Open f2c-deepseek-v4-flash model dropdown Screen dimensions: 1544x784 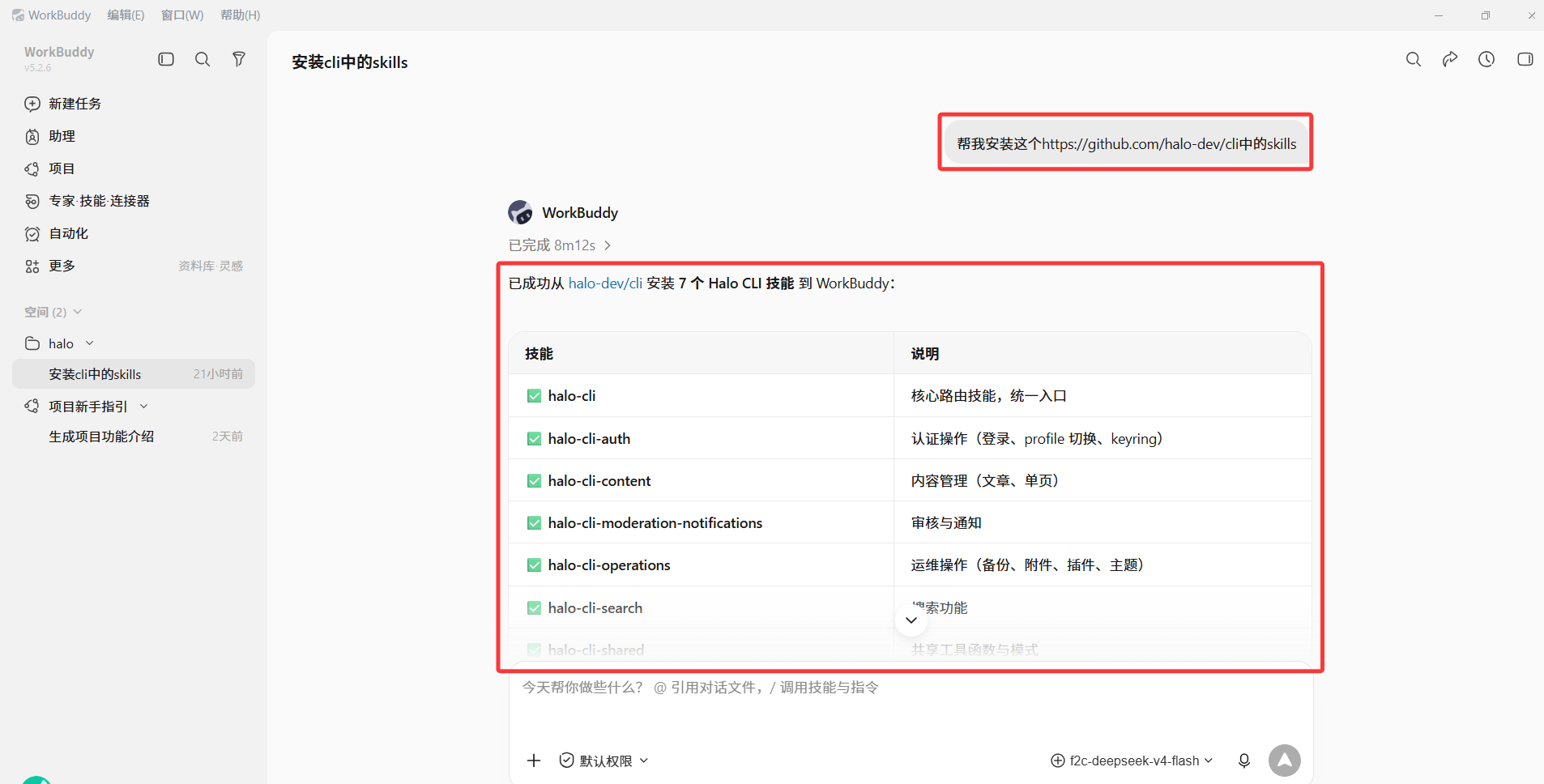[x=1132, y=761]
